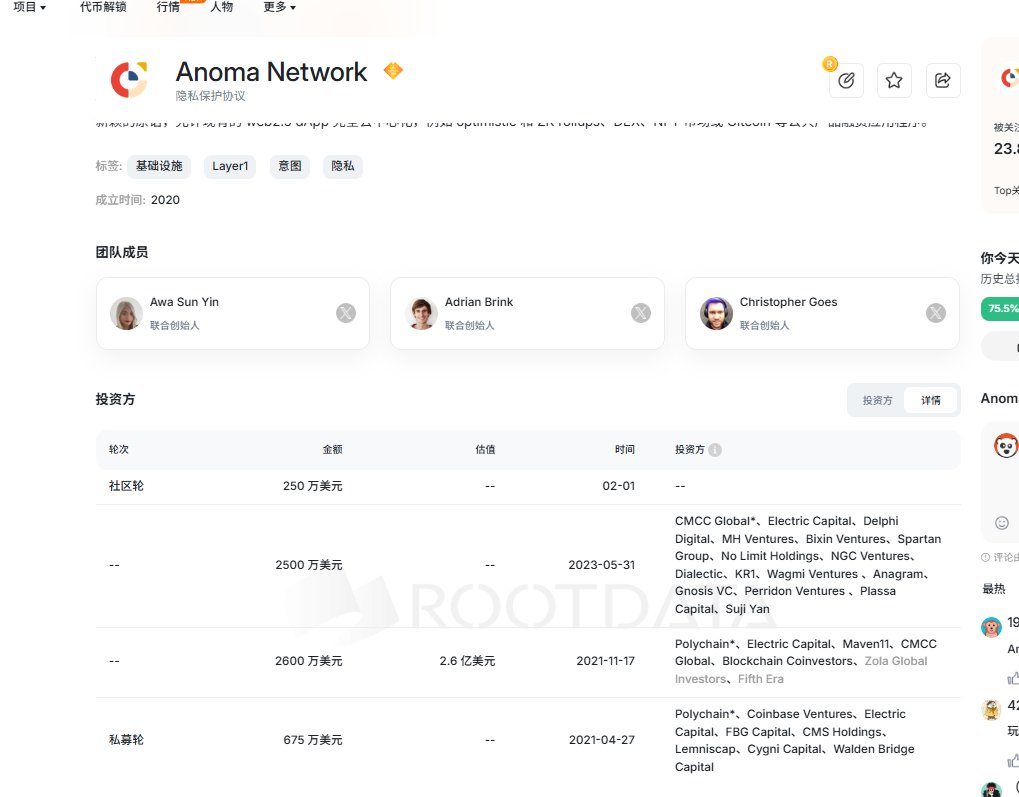Click the 基础设施 tag
Viewport: 1019px width, 797px height.
[x=159, y=166]
